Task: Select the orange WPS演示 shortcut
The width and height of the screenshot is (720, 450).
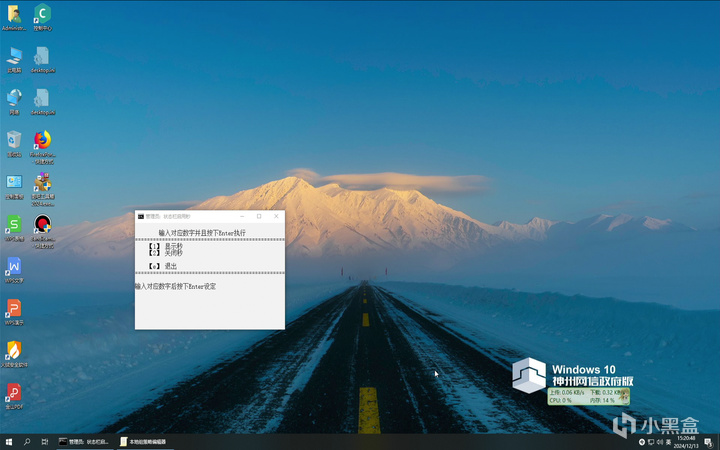Action: 14,312
